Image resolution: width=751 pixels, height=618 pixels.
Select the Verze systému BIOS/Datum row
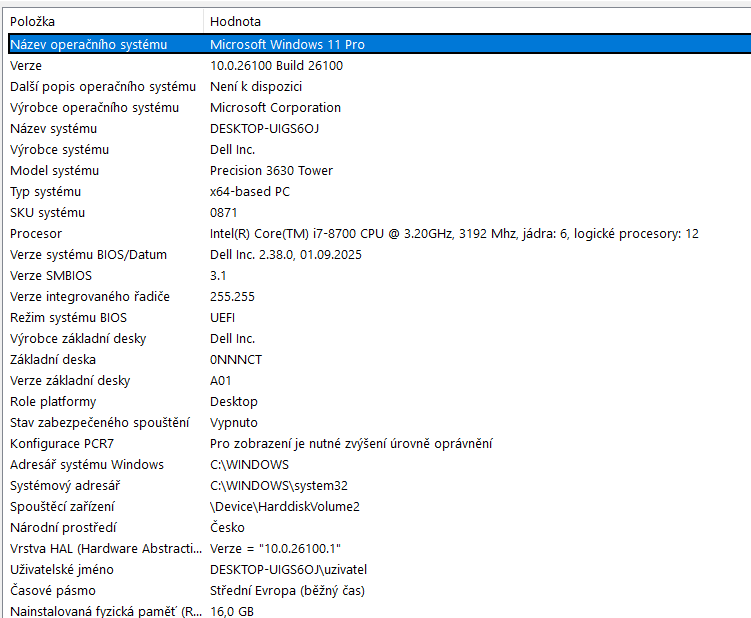(x=379, y=255)
